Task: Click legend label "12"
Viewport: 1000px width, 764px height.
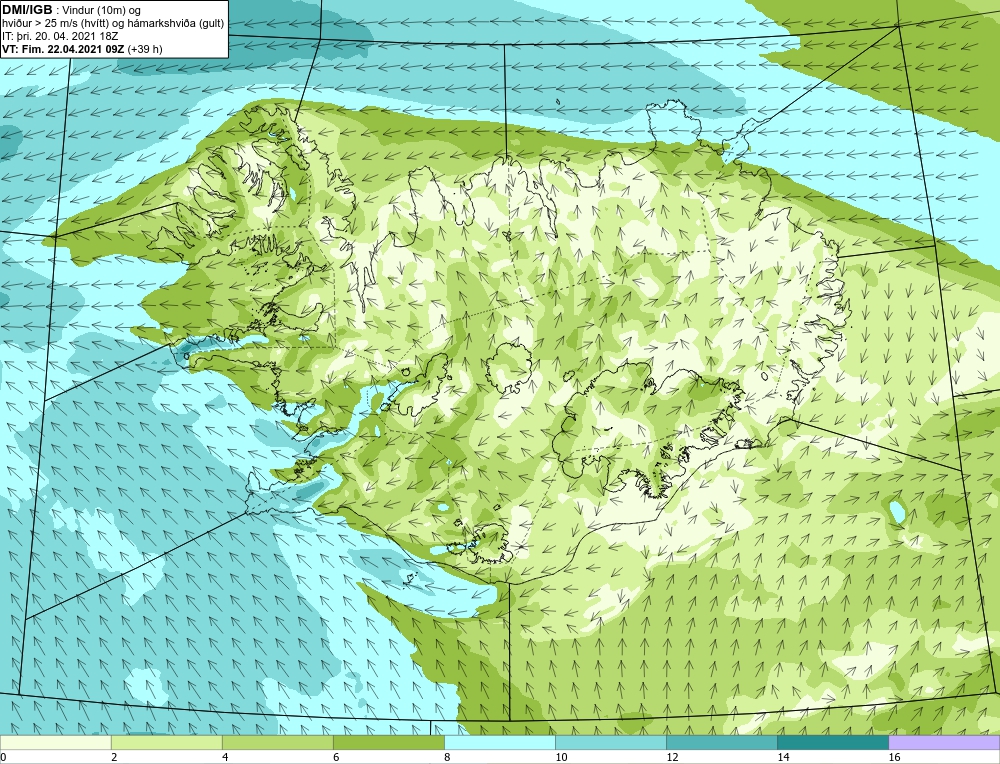Action: click(672, 757)
